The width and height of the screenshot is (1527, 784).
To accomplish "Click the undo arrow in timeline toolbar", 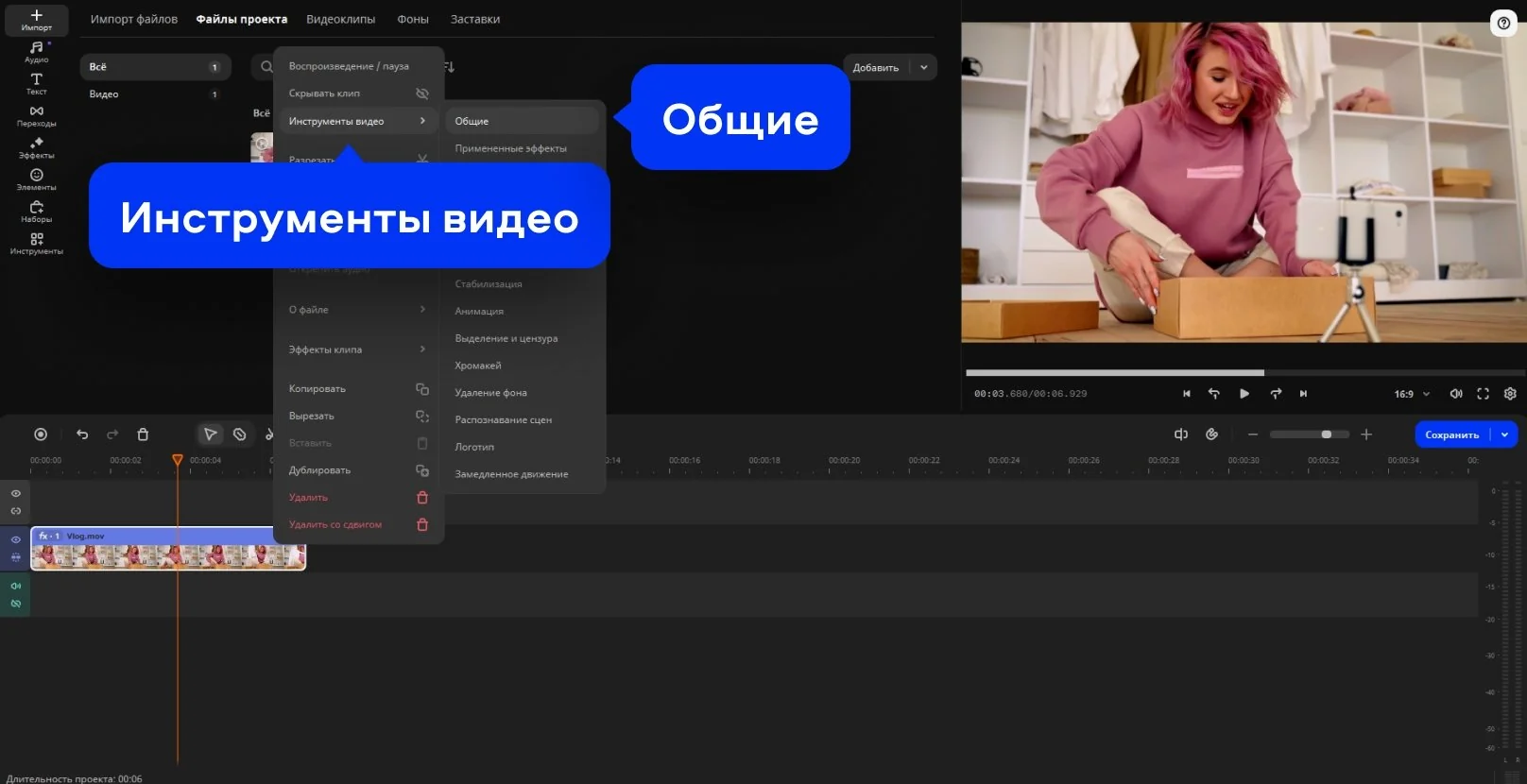I will 82,435.
